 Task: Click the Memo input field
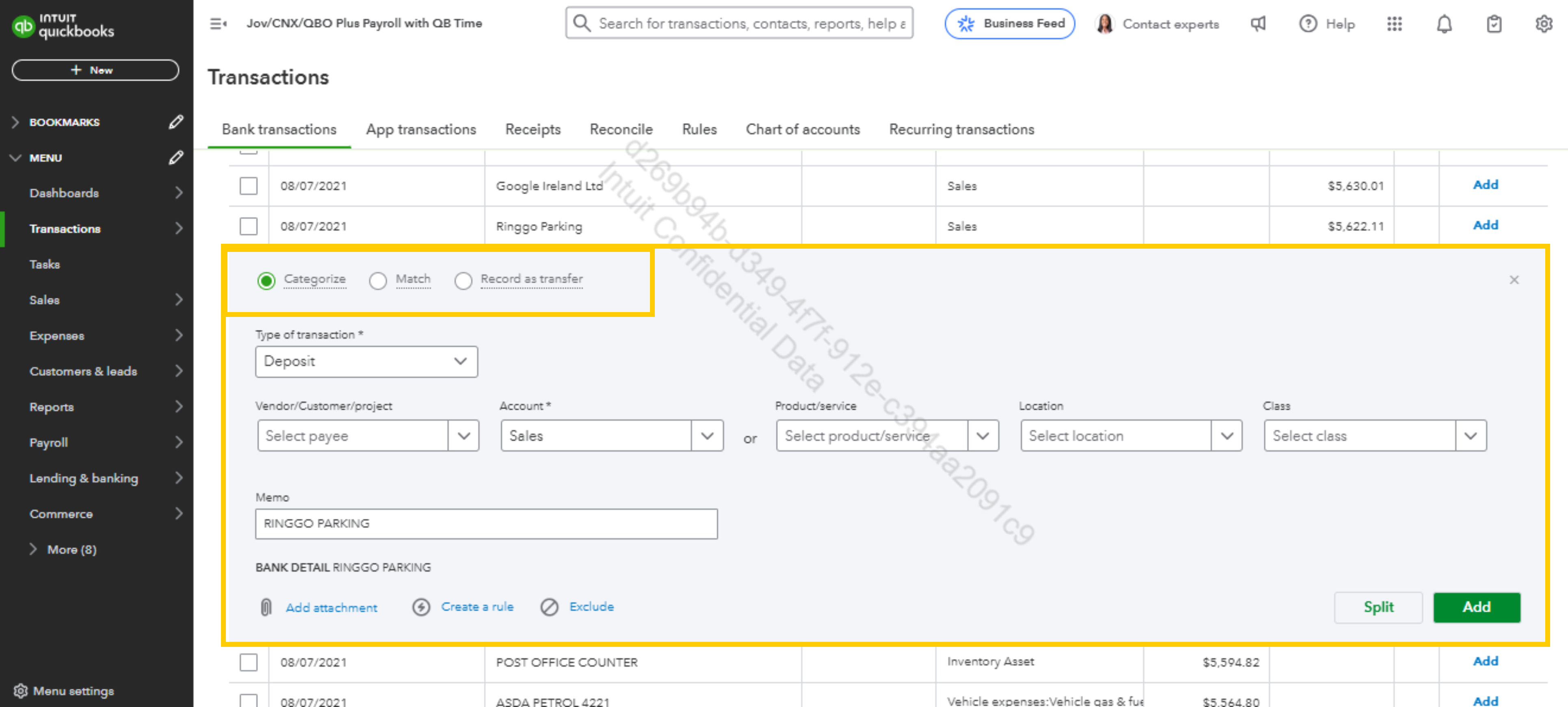click(486, 524)
